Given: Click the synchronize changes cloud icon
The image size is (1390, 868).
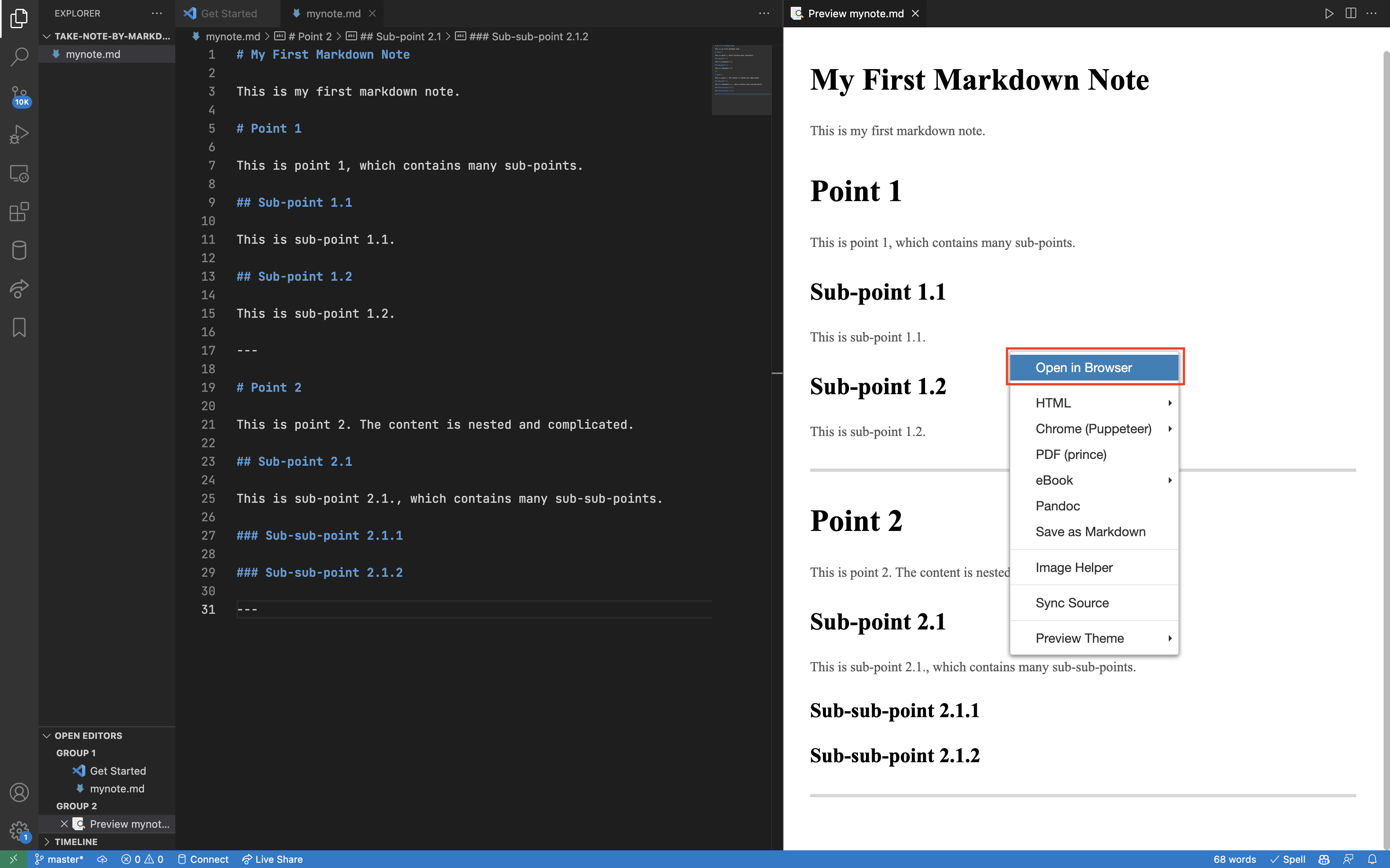Looking at the screenshot, I should point(102,860).
